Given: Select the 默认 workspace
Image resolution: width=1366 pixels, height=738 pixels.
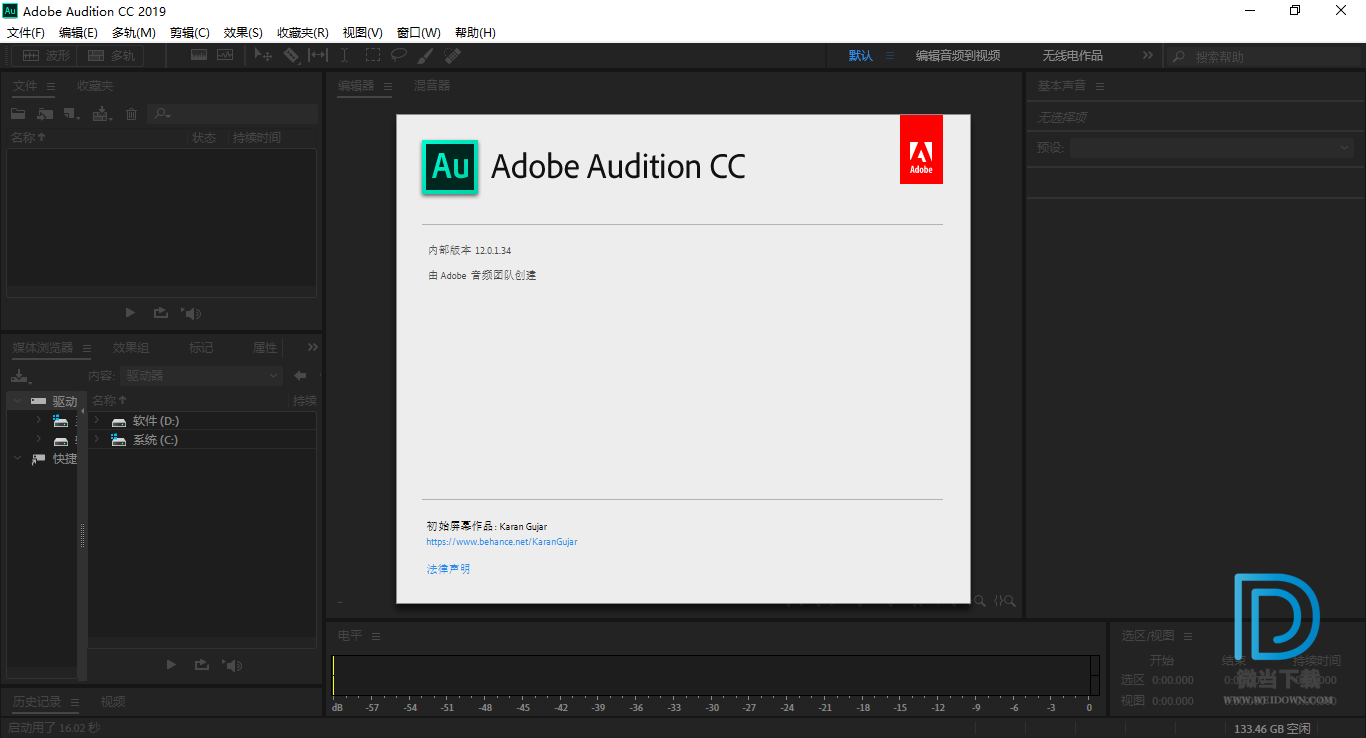Looking at the screenshot, I should 861,56.
